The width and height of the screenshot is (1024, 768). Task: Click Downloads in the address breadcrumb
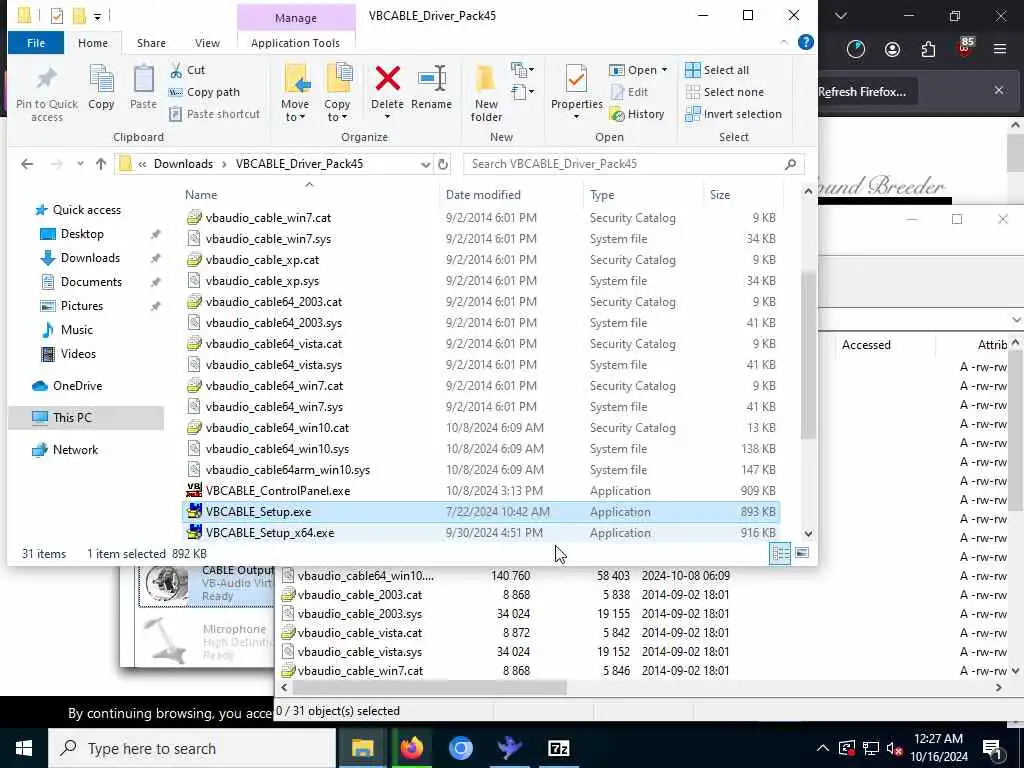tap(183, 164)
